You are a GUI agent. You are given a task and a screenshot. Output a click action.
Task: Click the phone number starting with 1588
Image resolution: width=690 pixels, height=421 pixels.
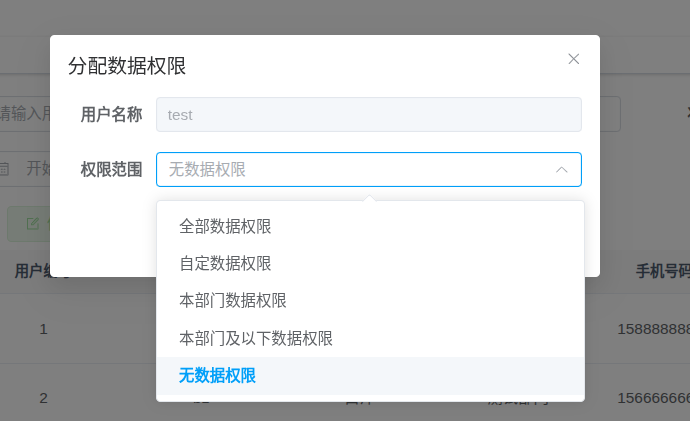pos(653,329)
